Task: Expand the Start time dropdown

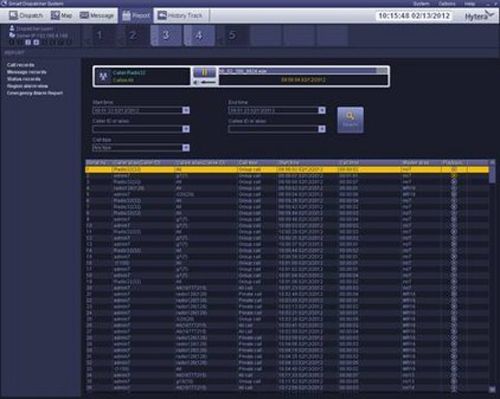Action: click(x=186, y=110)
